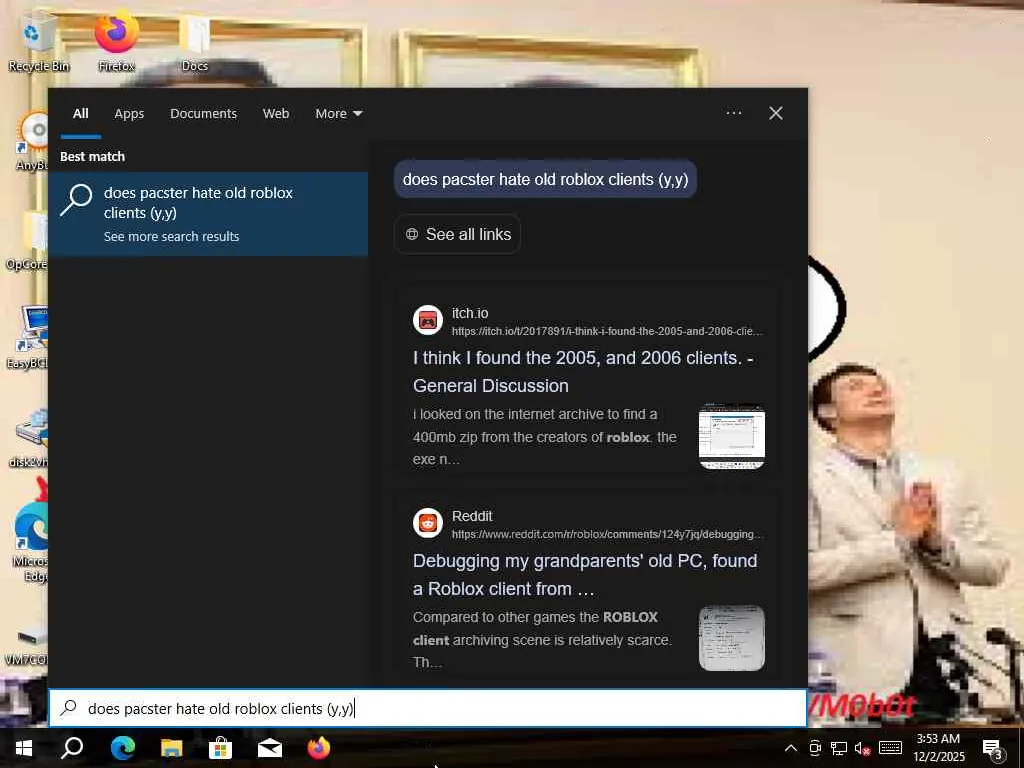Click See more search results
The height and width of the screenshot is (768, 1024).
tap(171, 236)
